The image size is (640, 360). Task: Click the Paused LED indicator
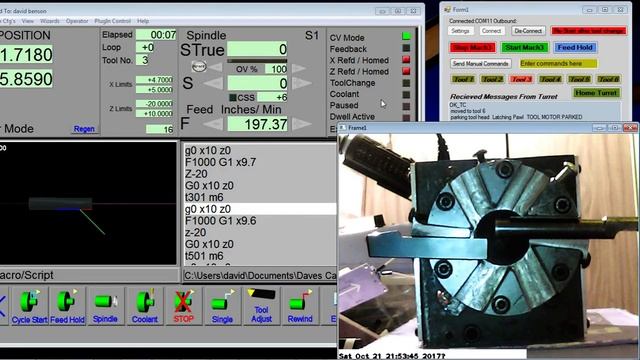pyautogui.click(x=406, y=106)
